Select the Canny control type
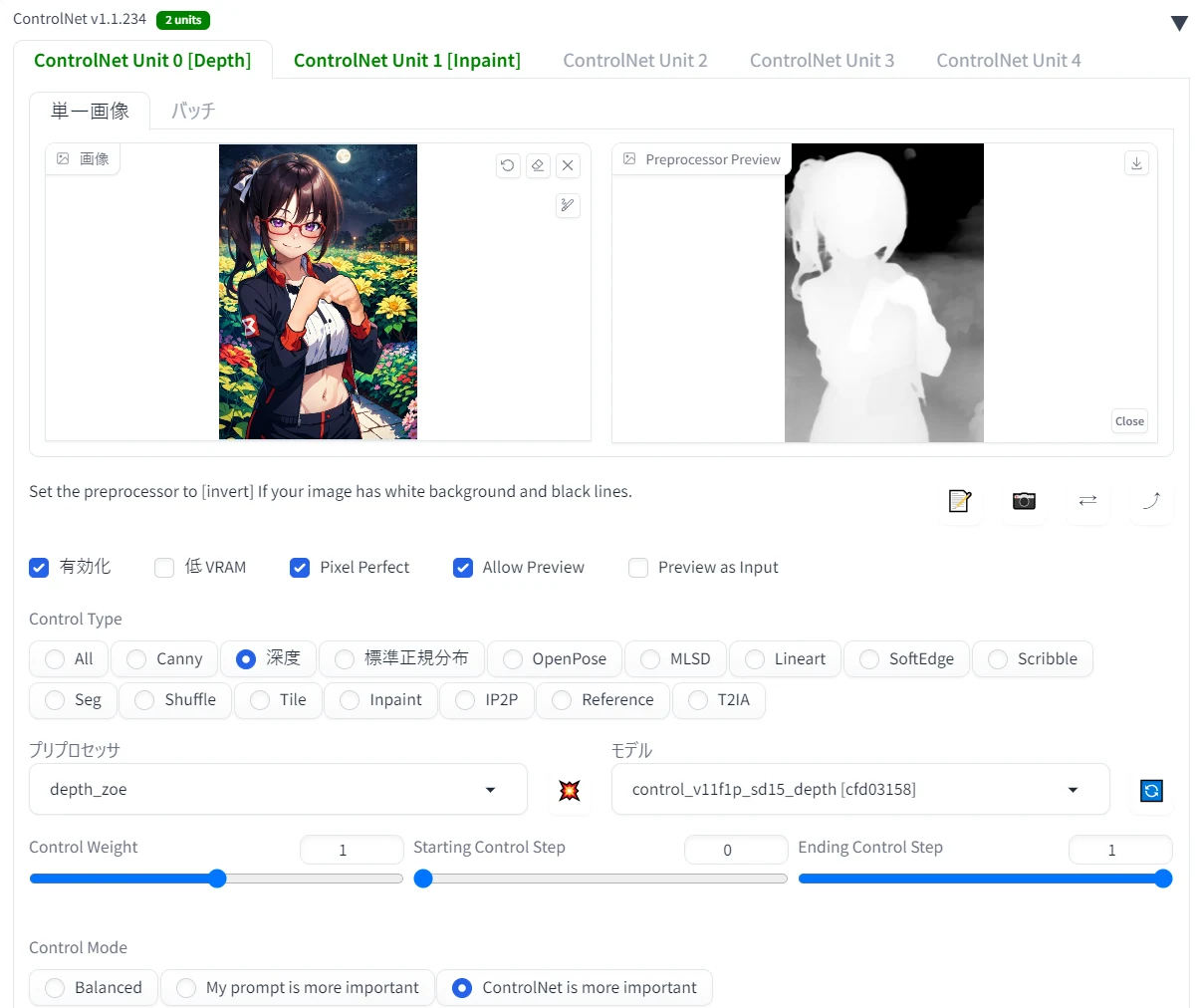The width and height of the screenshot is (1200, 1008). coord(164,658)
